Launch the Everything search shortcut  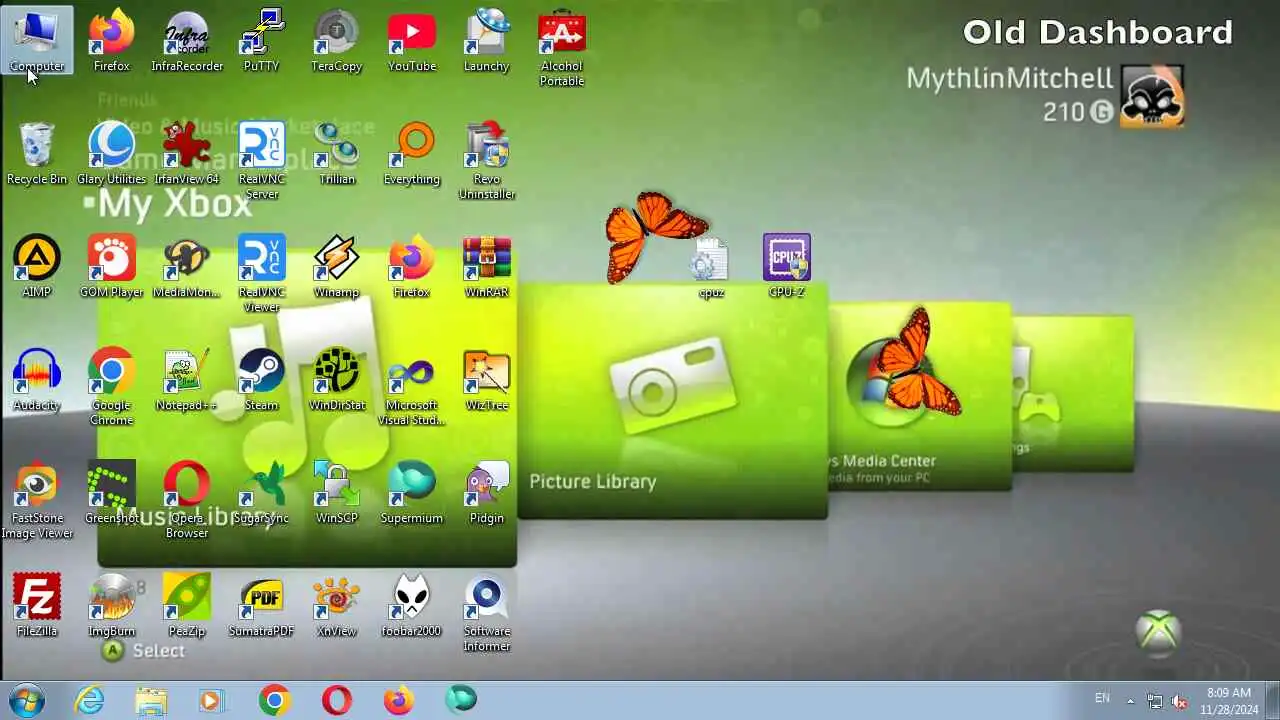[x=412, y=155]
